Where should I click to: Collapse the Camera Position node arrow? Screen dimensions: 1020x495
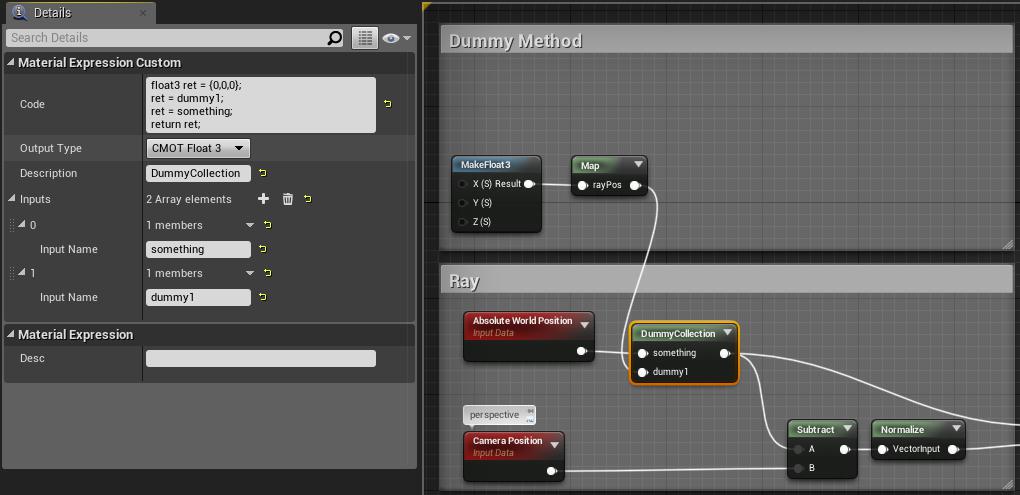pyautogui.click(x=554, y=445)
